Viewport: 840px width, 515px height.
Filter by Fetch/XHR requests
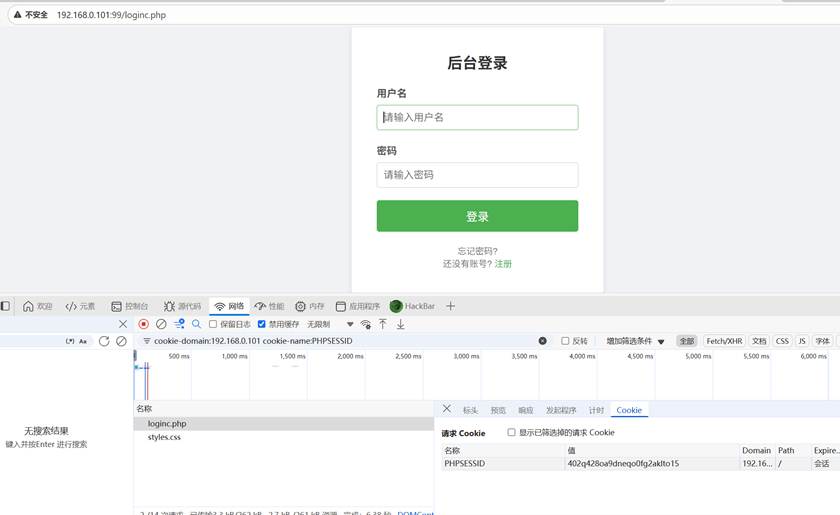pos(724,341)
